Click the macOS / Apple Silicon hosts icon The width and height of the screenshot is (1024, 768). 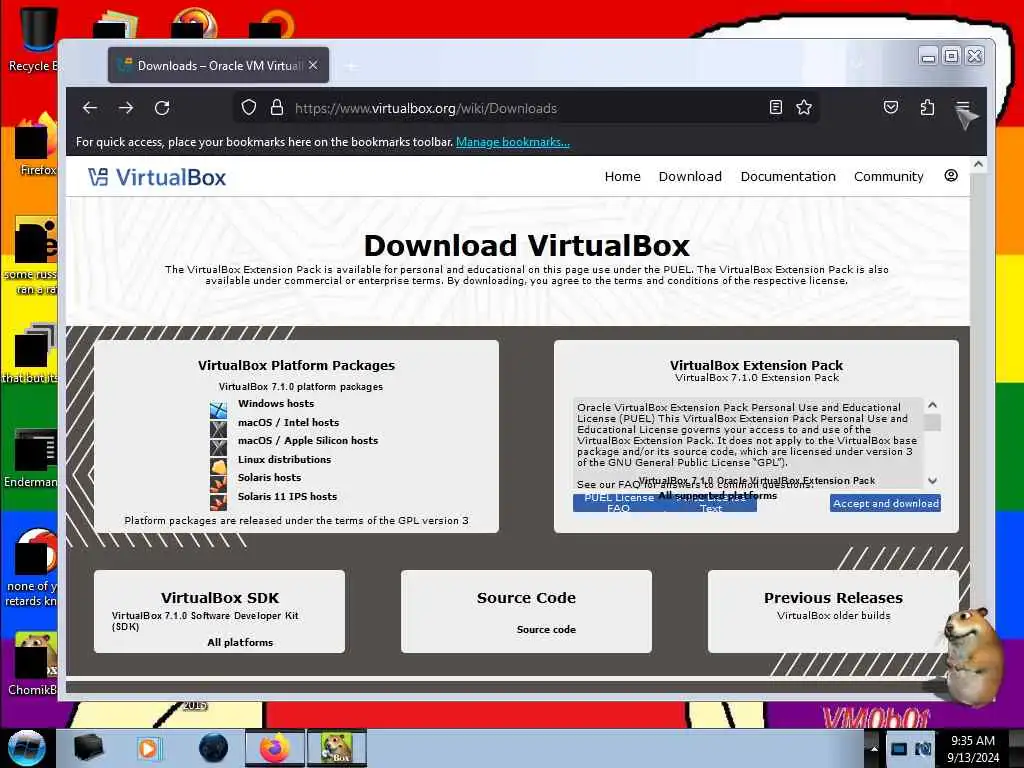pyautogui.click(x=218, y=447)
